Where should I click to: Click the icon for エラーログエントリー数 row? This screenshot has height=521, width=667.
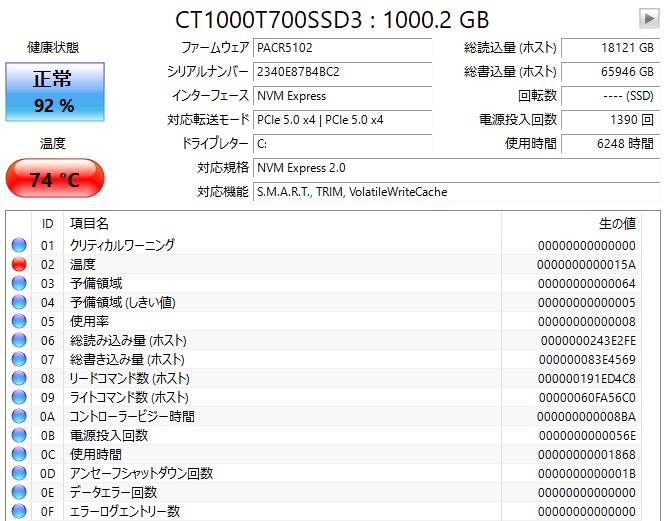19,511
